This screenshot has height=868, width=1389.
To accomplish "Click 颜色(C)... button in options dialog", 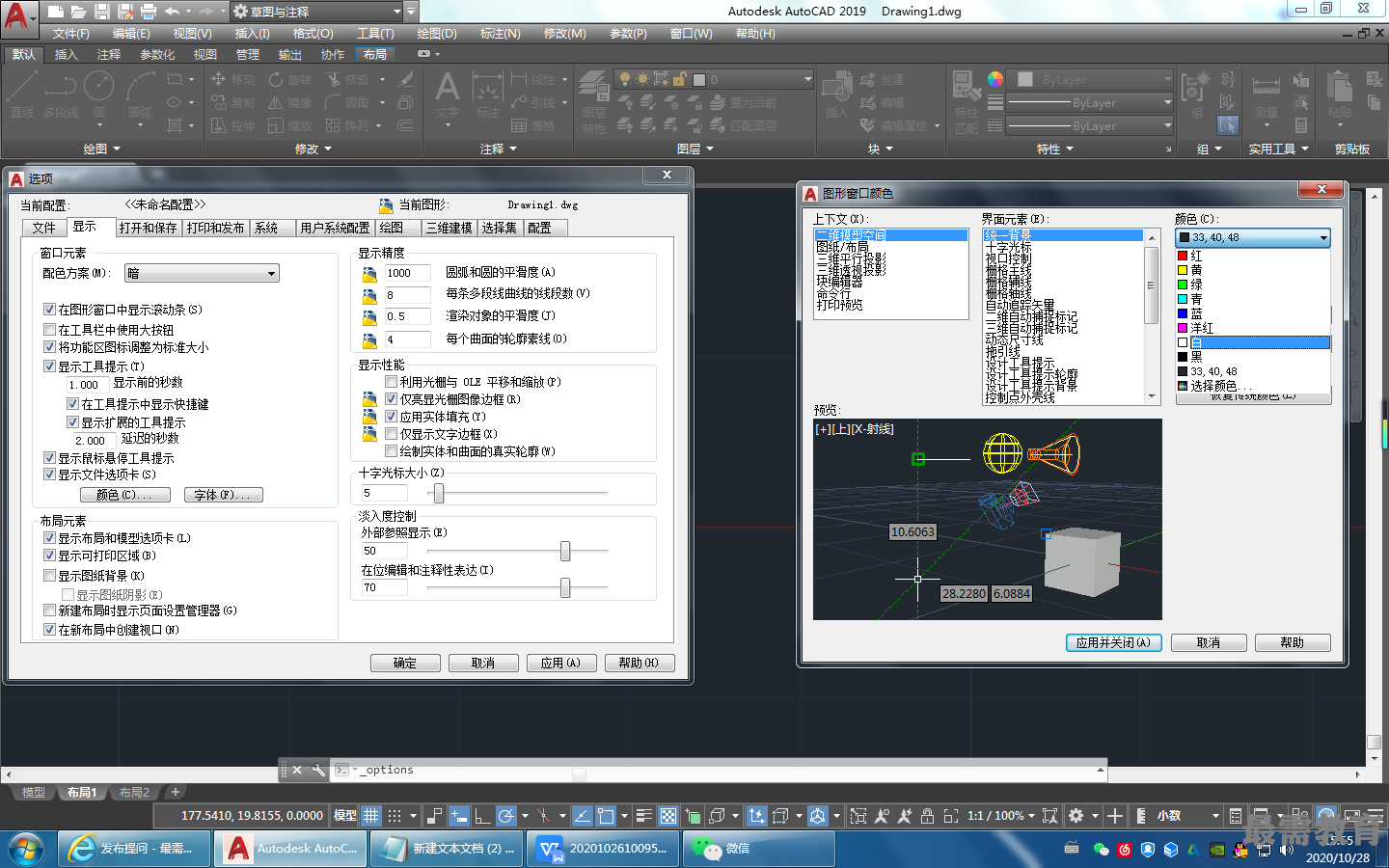I will pyautogui.click(x=124, y=495).
